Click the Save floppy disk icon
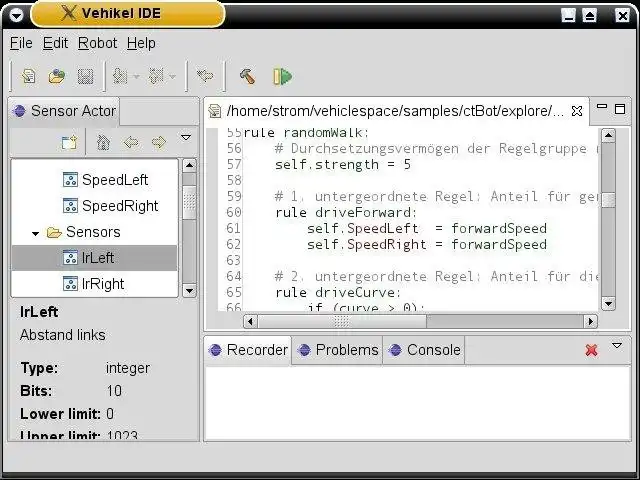The width and height of the screenshot is (640, 480). click(x=85, y=76)
